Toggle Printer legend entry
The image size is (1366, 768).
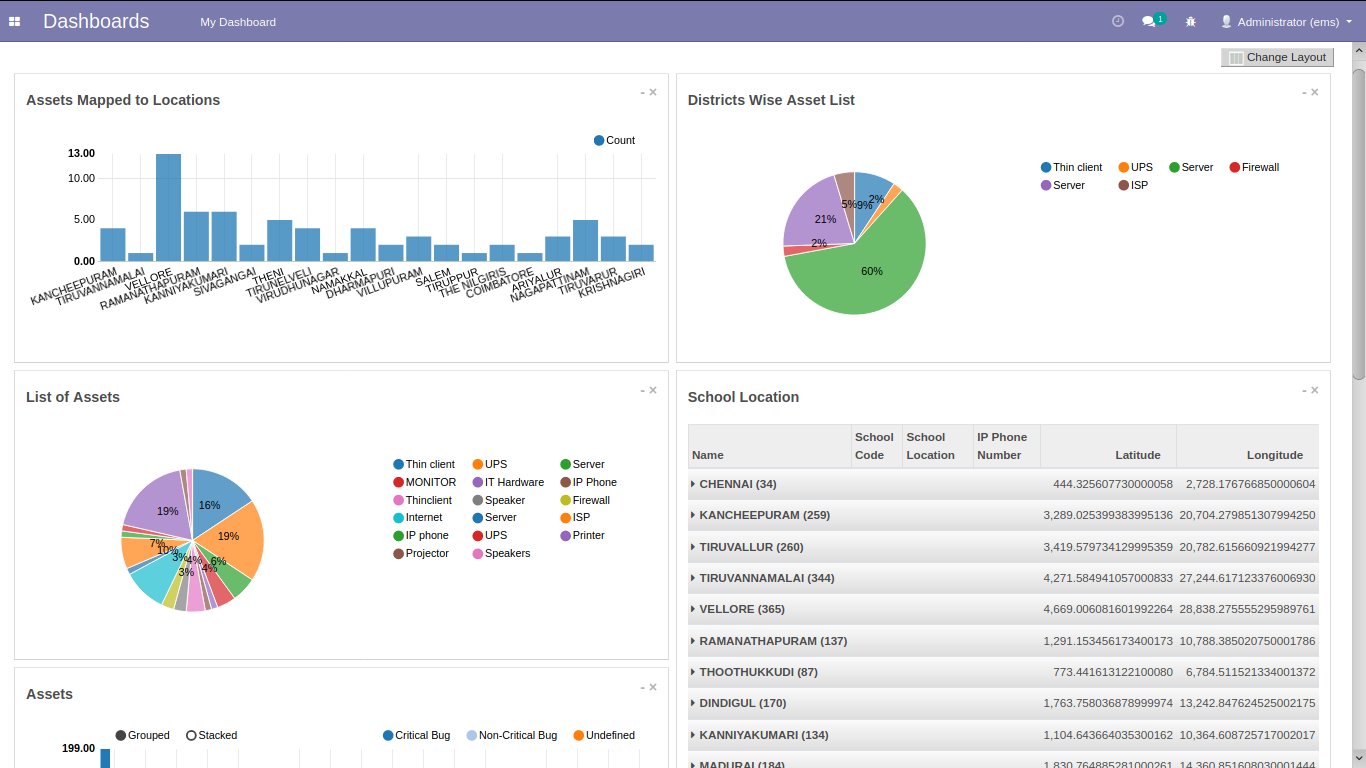tap(582, 535)
